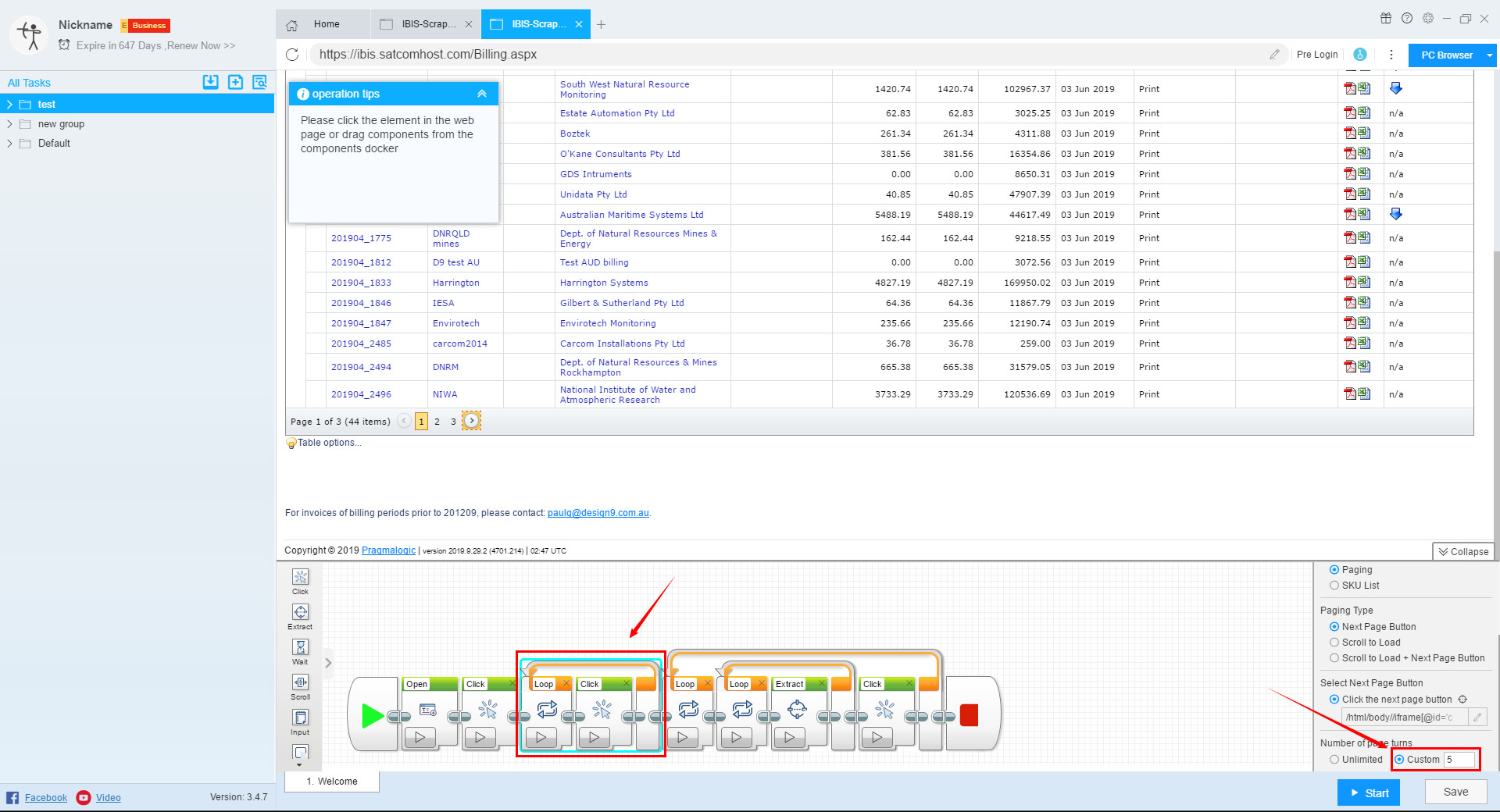Choose Scroll to Load paging type
1500x812 pixels.
point(1336,642)
